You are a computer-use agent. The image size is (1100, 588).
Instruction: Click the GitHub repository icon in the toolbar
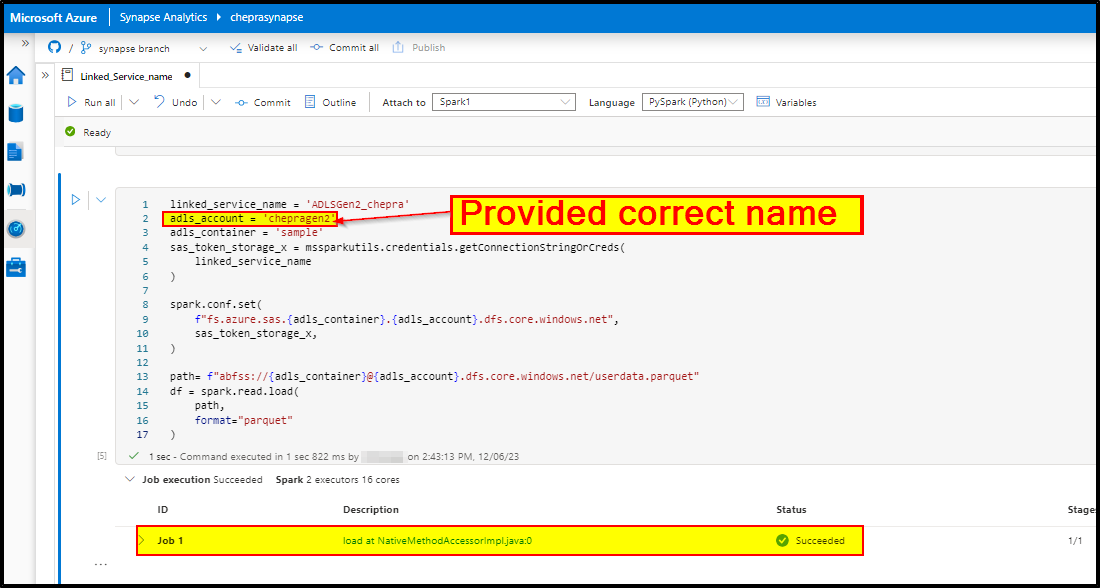[x=53, y=47]
